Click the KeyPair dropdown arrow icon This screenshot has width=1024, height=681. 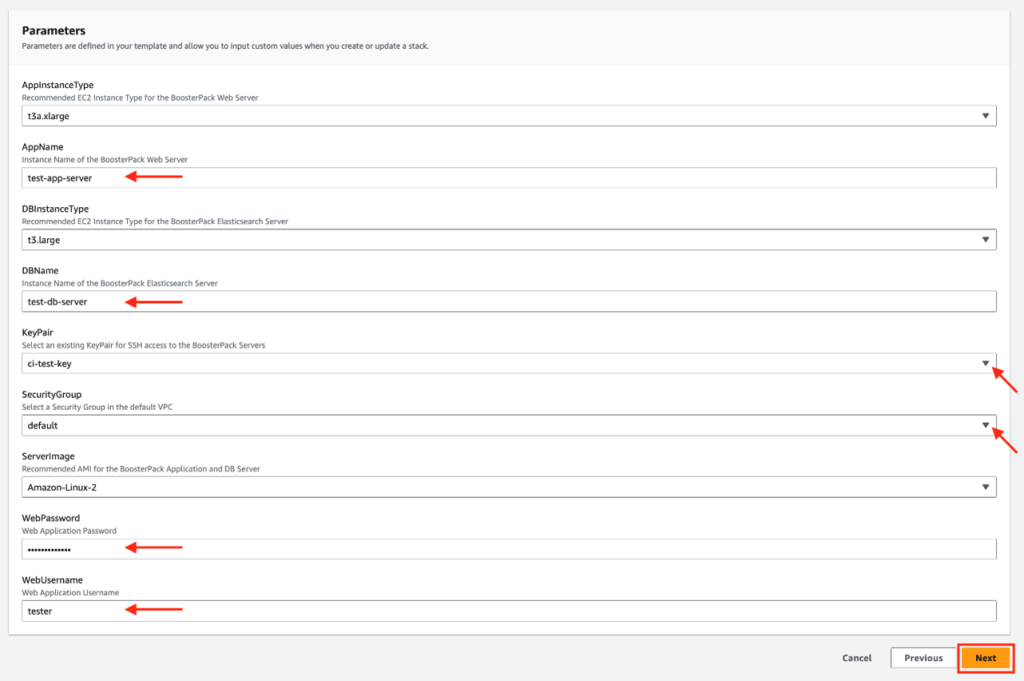coord(985,363)
